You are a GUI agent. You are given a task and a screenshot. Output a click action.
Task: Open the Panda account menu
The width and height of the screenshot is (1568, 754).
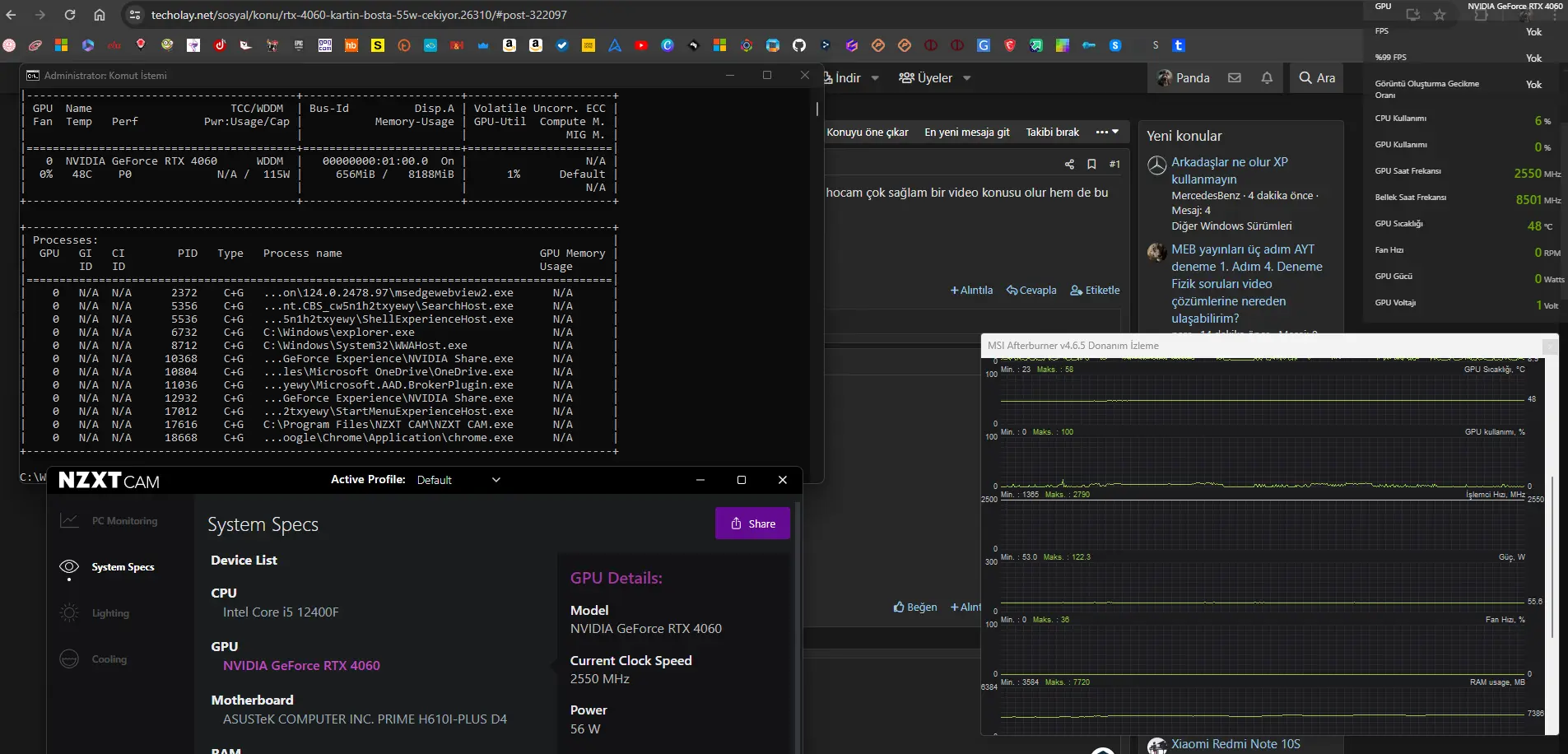point(1184,77)
